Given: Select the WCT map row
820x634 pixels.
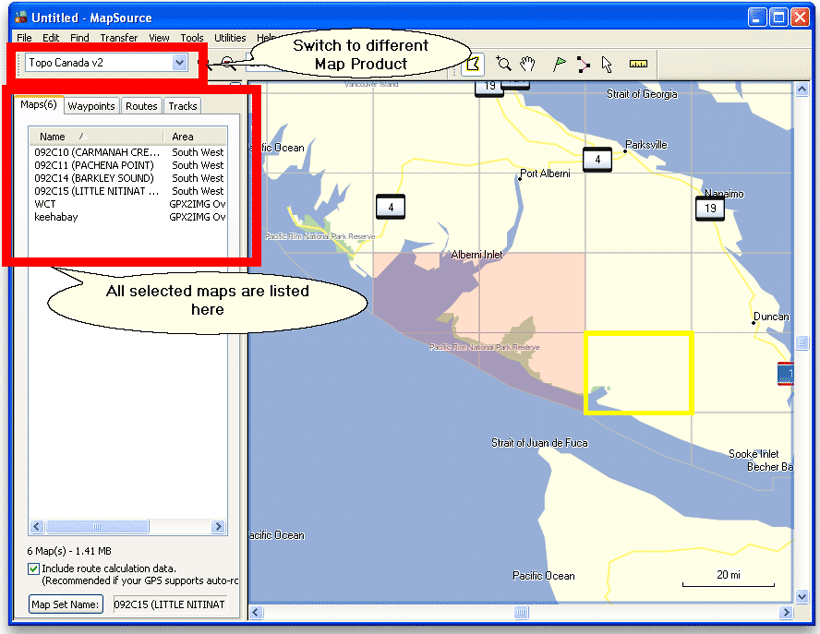Looking at the screenshot, I should pos(128,204).
